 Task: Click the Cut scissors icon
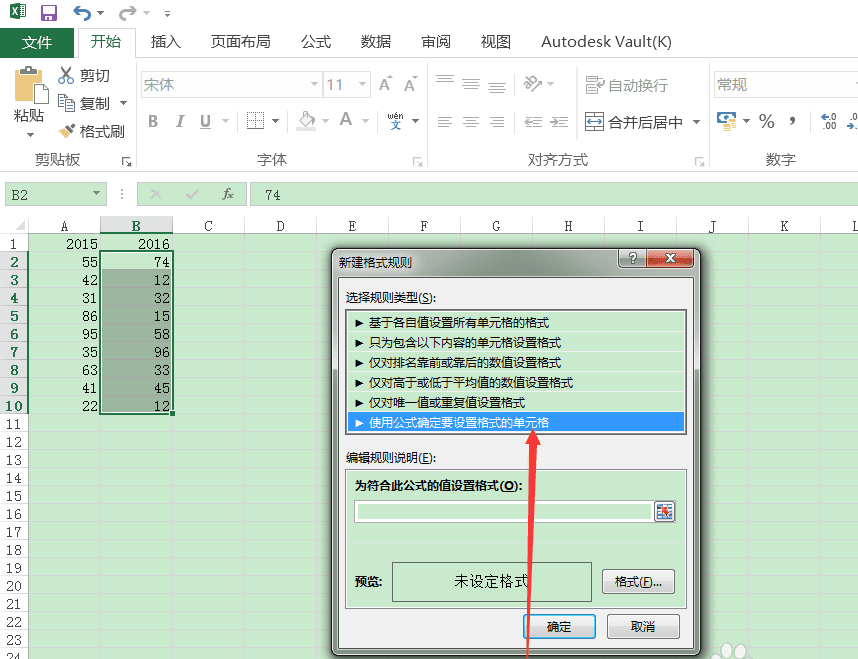tap(66, 75)
